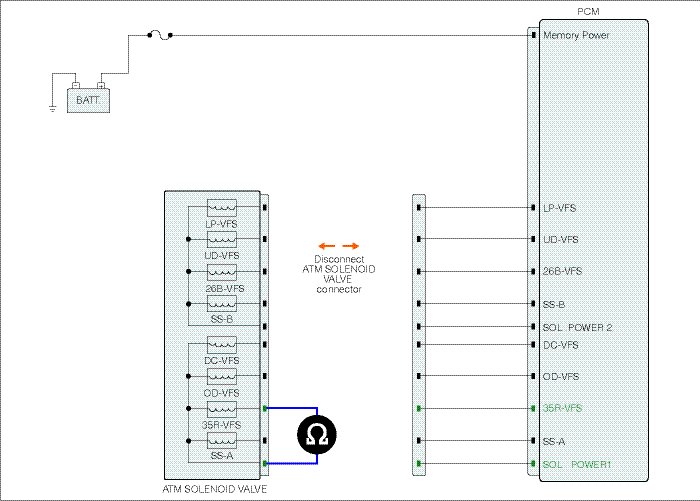The height and width of the screenshot is (501, 700).
Task: Click the ohmmeter omega symbol
Action: pyautogui.click(x=317, y=434)
